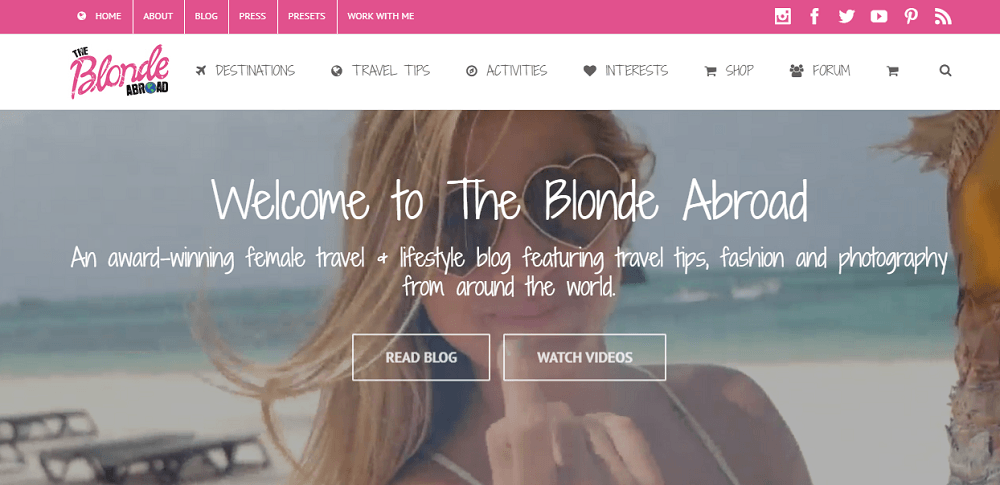
Task: Open the RSS feed icon
Action: (x=943, y=17)
